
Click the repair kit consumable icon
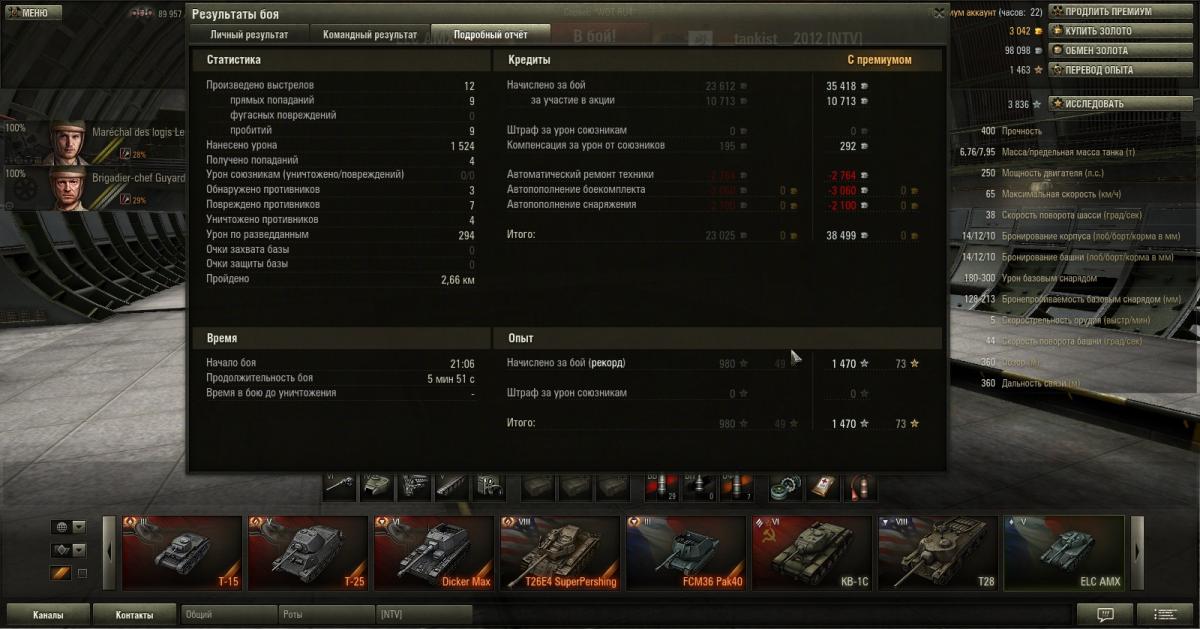coord(786,486)
